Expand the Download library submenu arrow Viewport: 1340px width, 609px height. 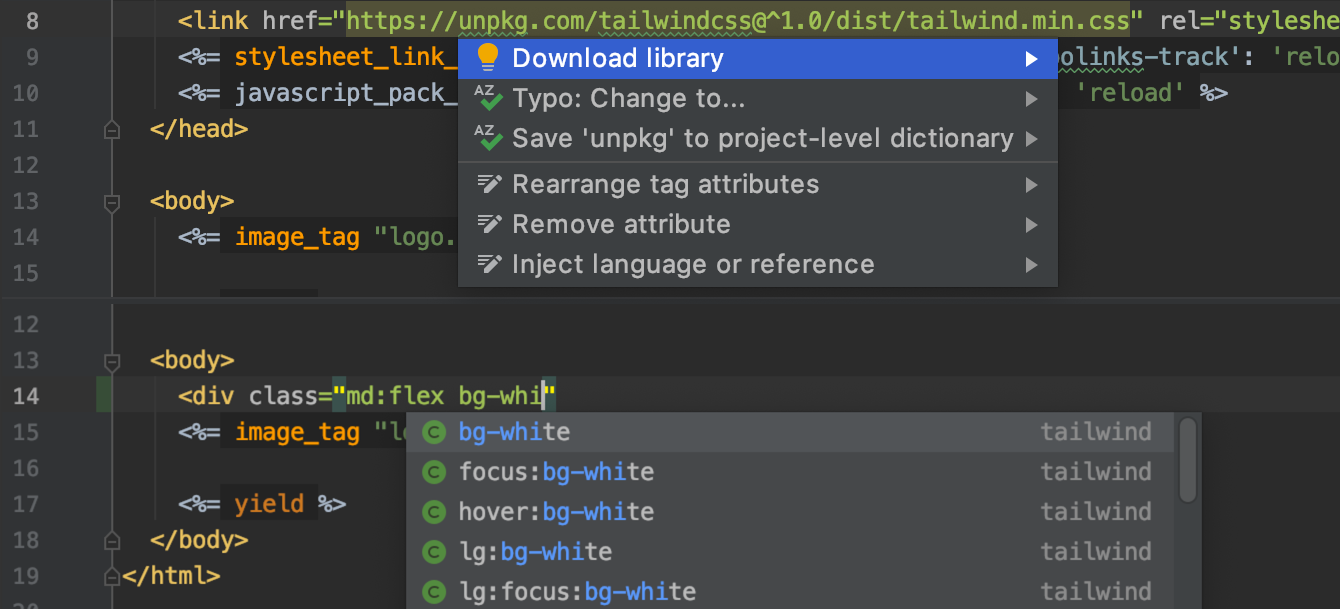click(x=1031, y=59)
